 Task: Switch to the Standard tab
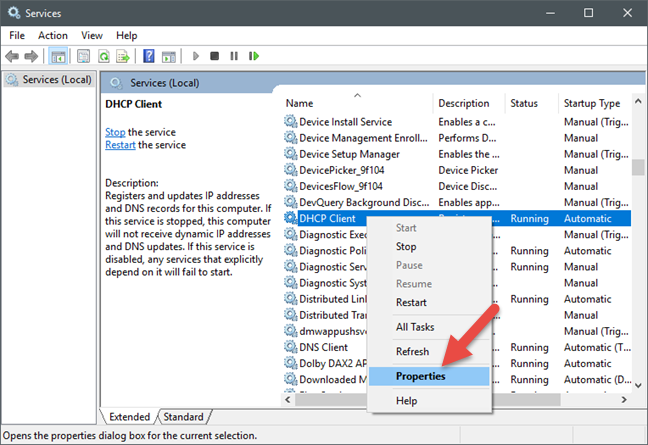tap(183, 417)
